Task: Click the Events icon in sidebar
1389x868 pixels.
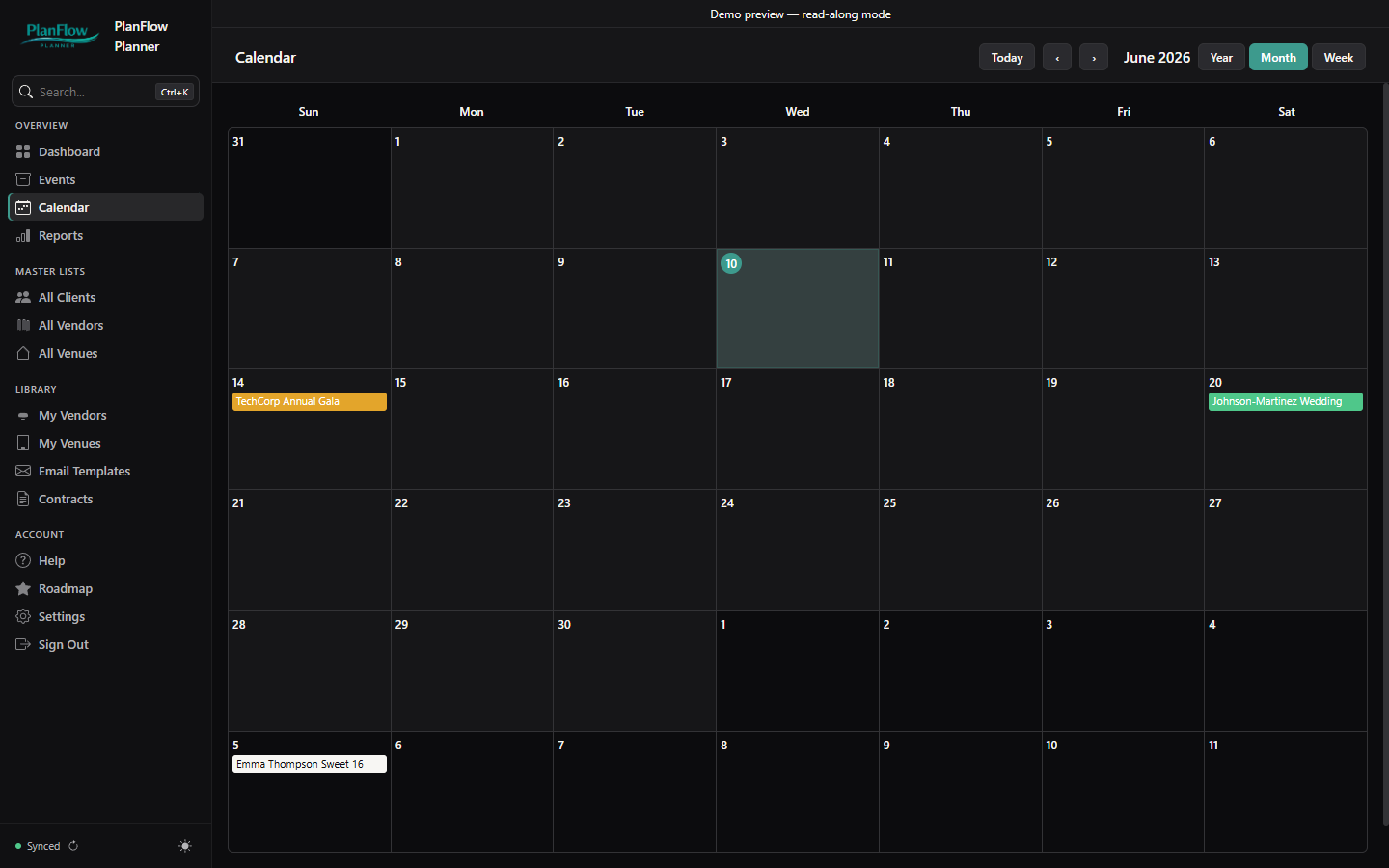Action: [x=23, y=179]
